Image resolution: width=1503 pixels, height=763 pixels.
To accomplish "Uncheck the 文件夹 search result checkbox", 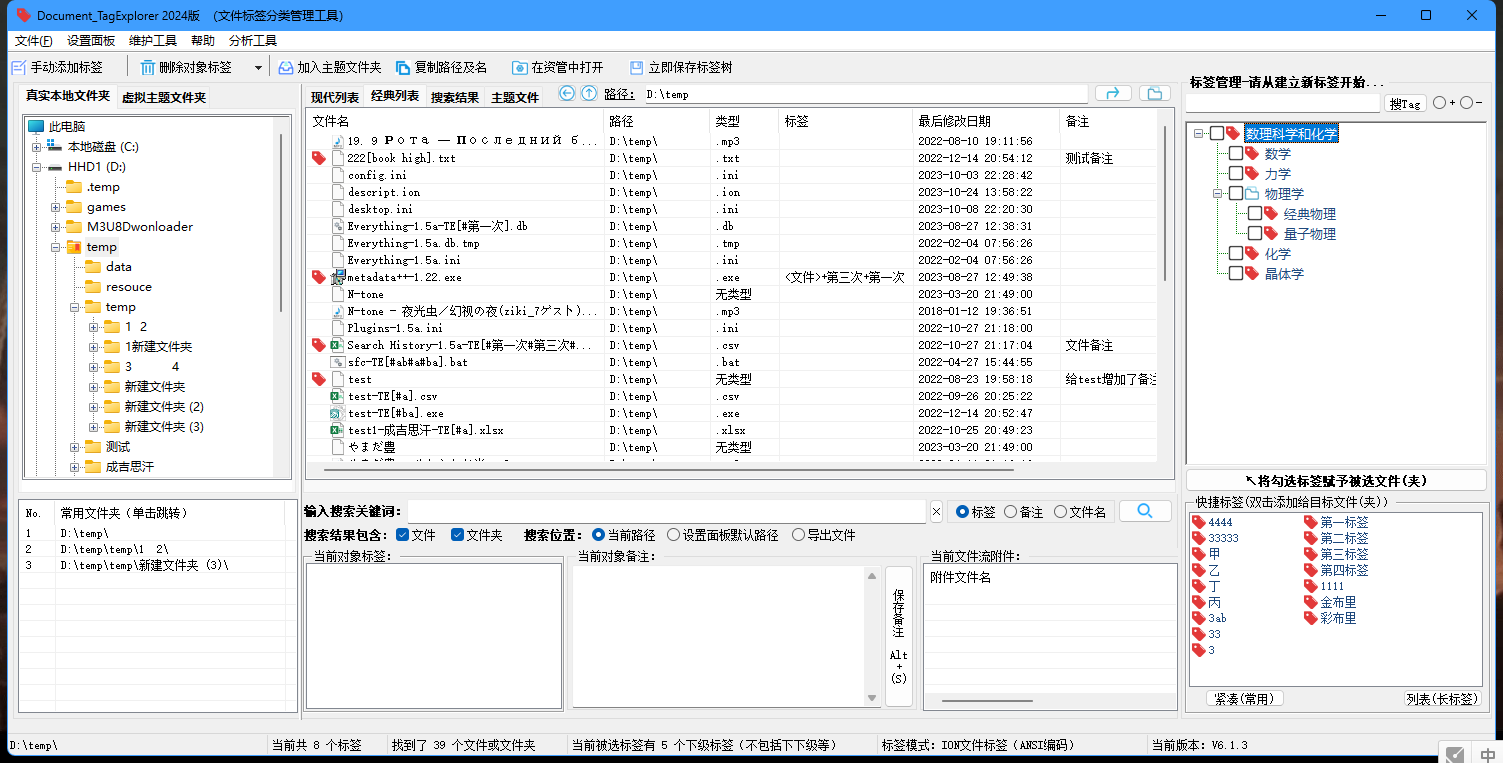I will pyautogui.click(x=457, y=535).
